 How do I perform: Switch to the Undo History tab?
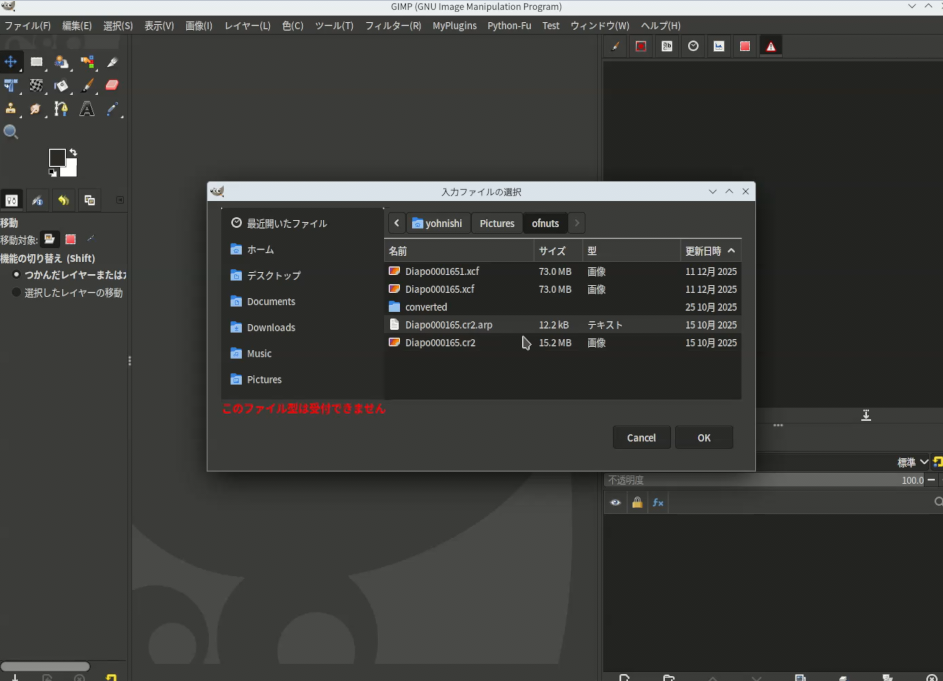(x=63, y=200)
